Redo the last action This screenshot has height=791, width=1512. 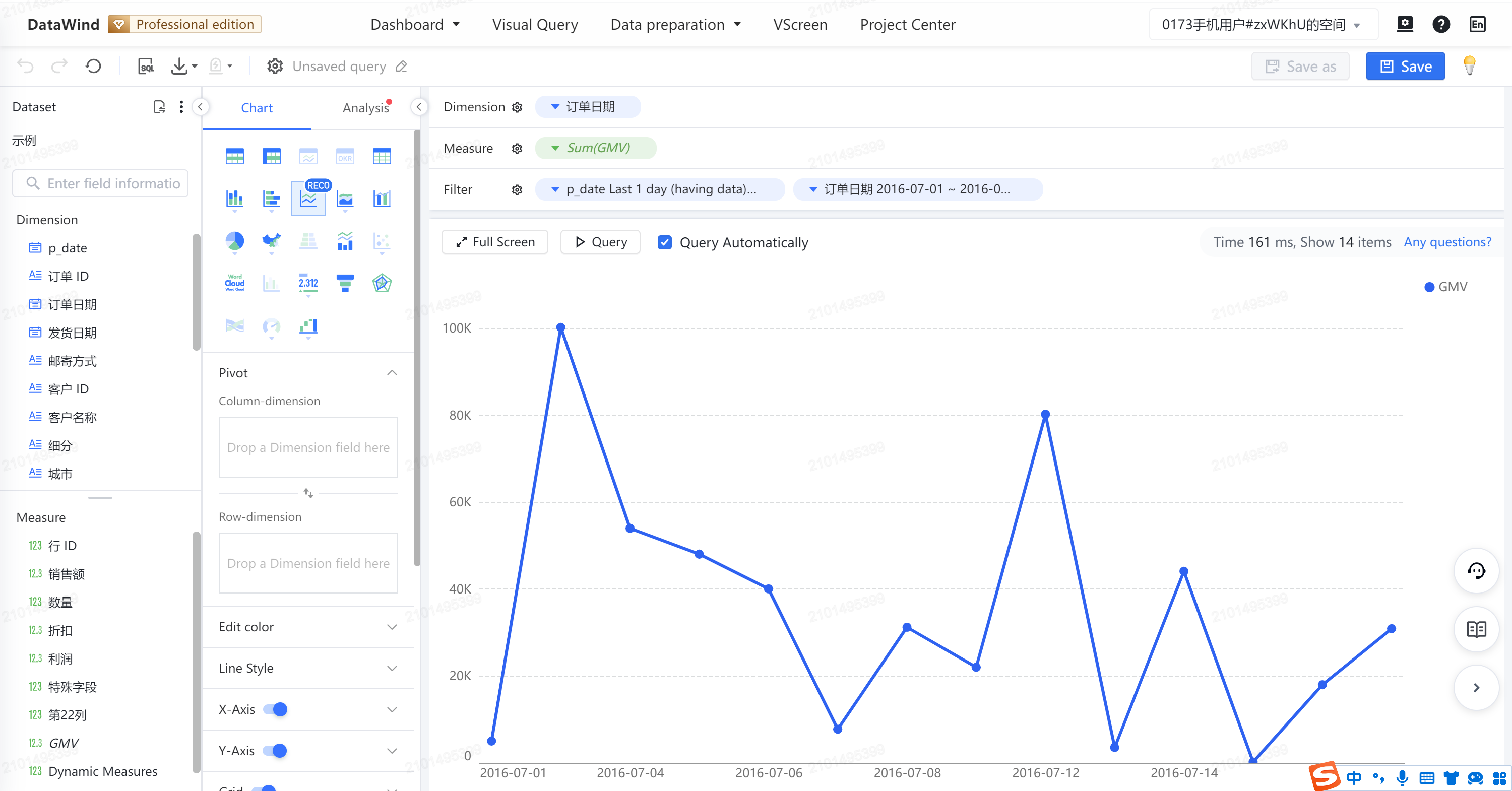(x=59, y=67)
